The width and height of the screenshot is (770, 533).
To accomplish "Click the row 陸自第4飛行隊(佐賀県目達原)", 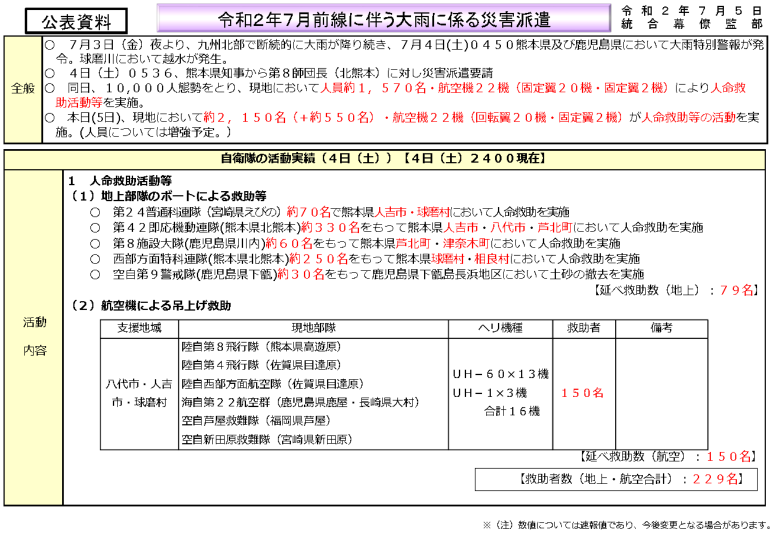I will (261, 365).
